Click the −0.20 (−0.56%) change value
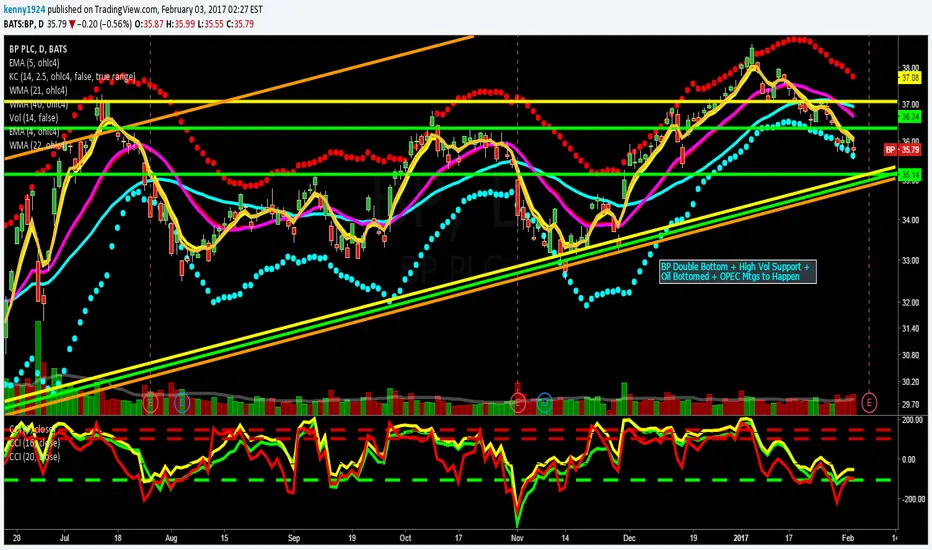The image size is (932, 550). coord(105,24)
